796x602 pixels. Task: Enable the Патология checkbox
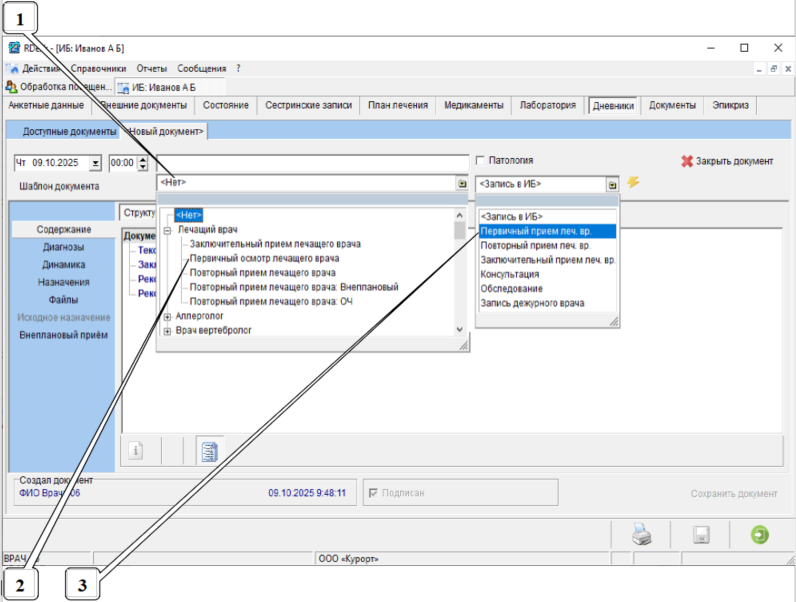[481, 160]
